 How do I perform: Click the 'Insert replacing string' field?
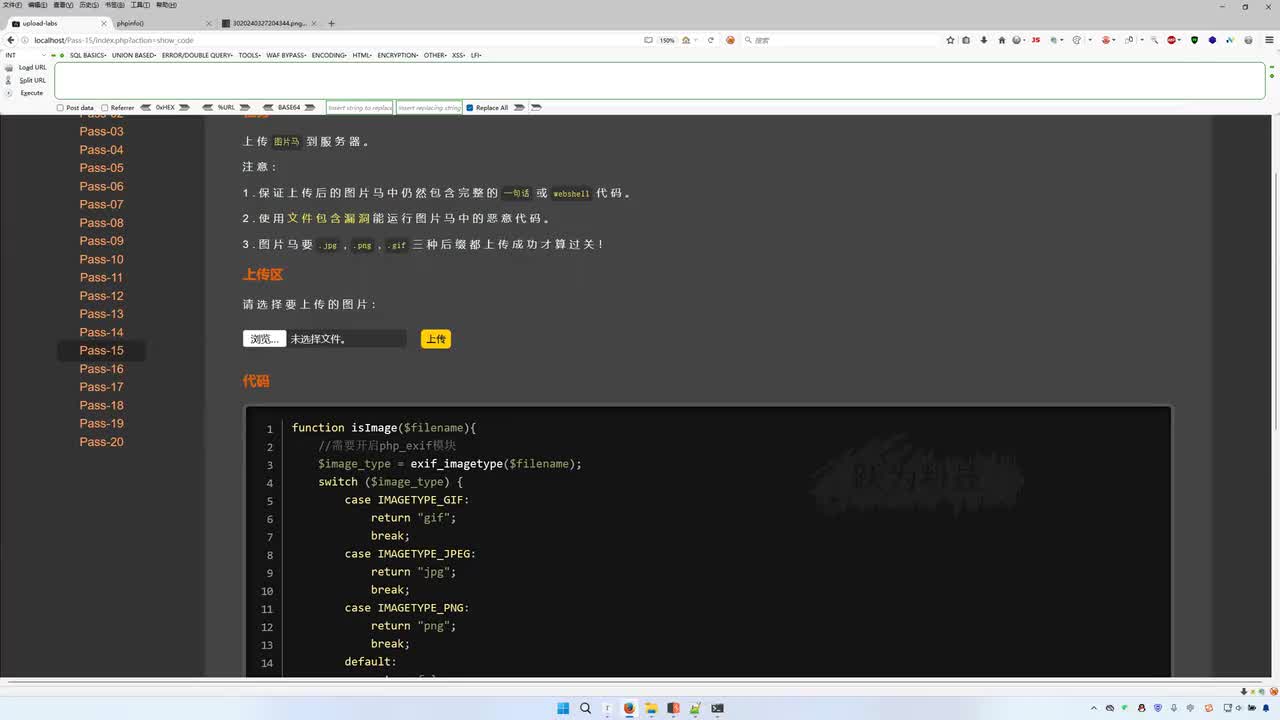click(430, 108)
